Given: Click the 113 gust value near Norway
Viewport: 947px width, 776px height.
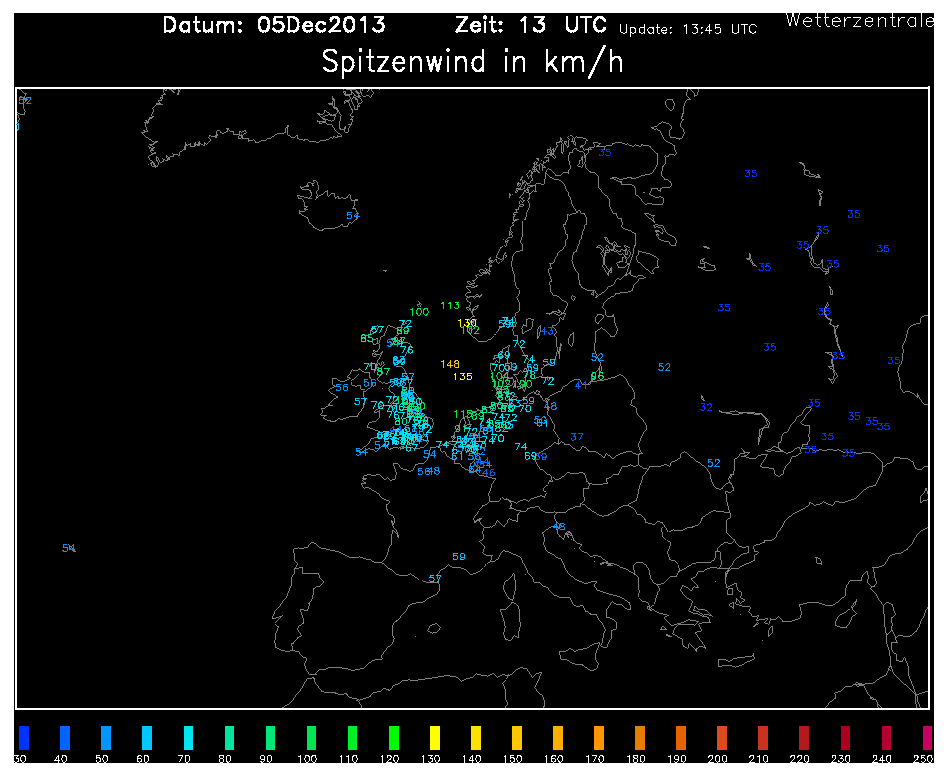Looking at the screenshot, I should [450, 306].
